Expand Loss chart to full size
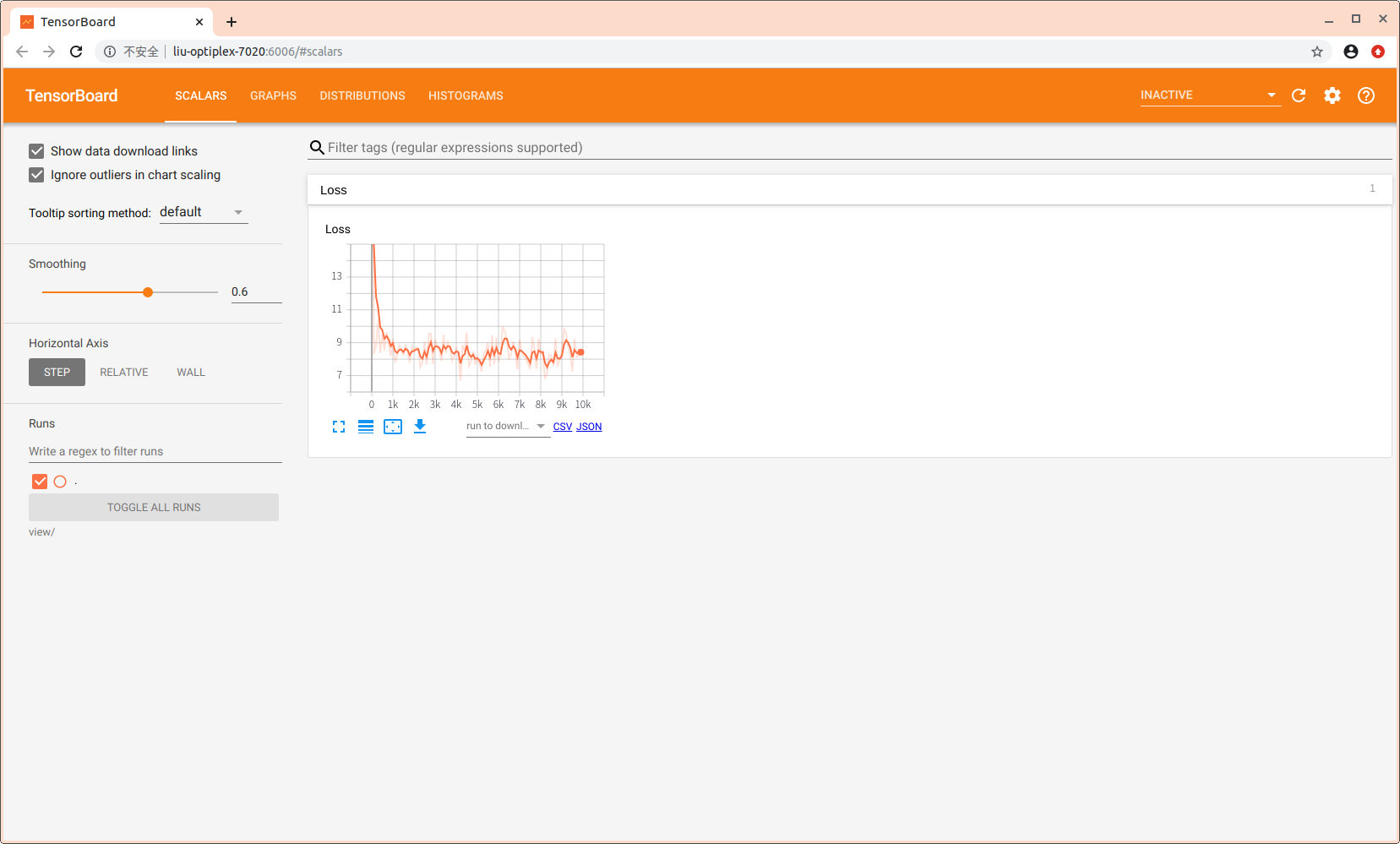Screen dimensions: 1400x844 coord(339,427)
